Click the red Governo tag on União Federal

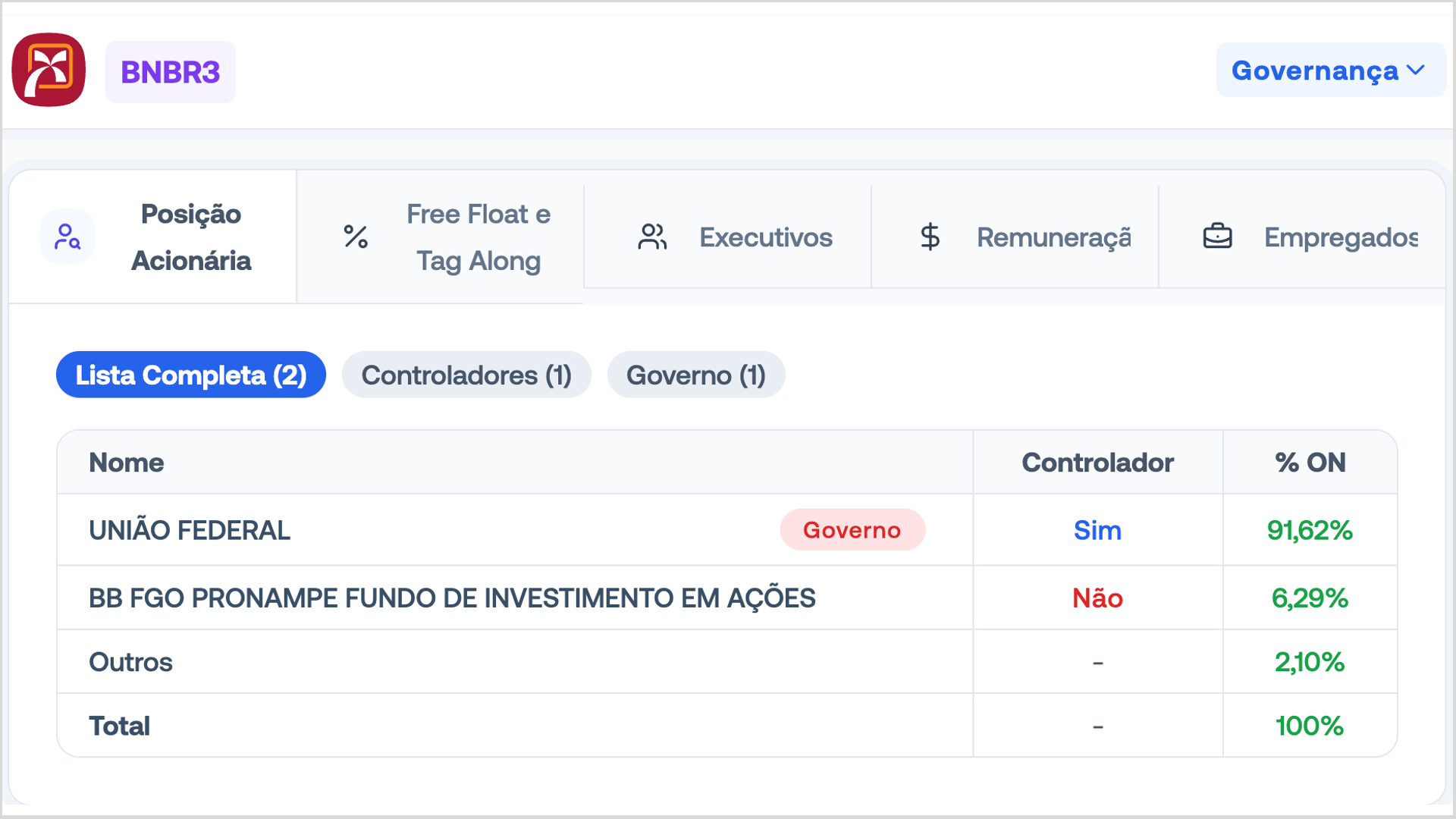click(x=852, y=529)
